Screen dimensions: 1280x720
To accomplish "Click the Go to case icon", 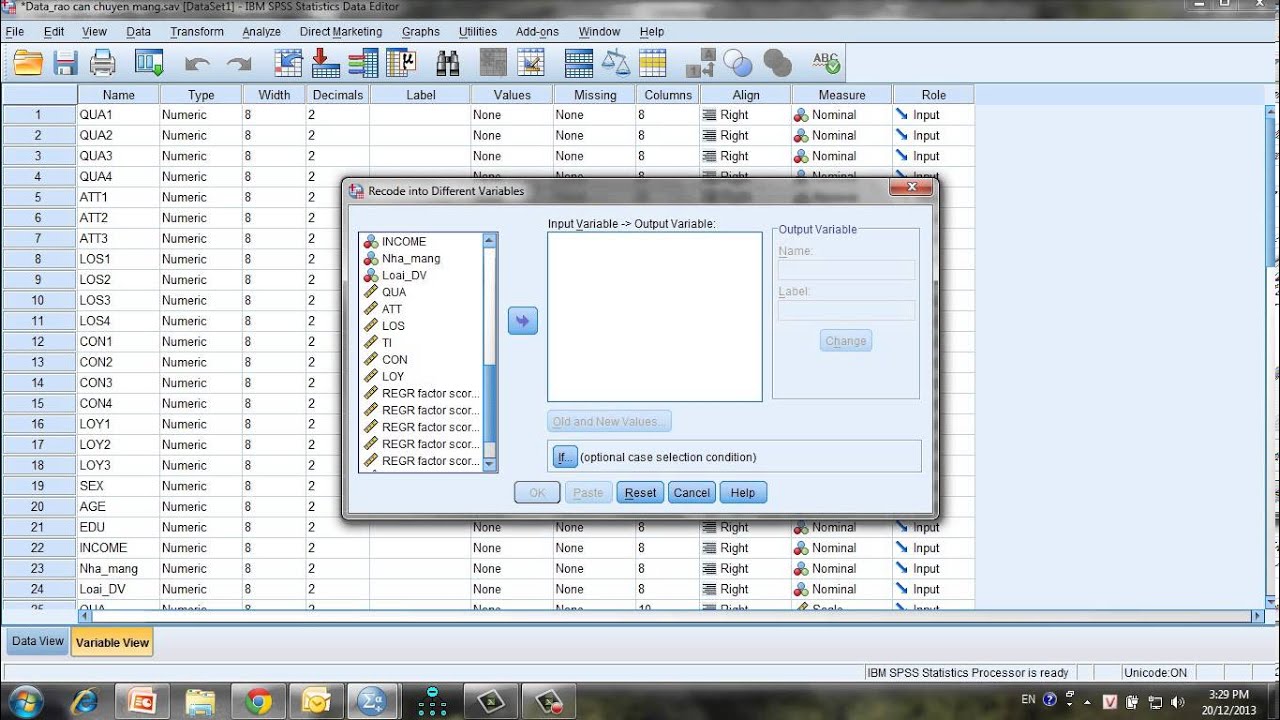I will point(288,63).
